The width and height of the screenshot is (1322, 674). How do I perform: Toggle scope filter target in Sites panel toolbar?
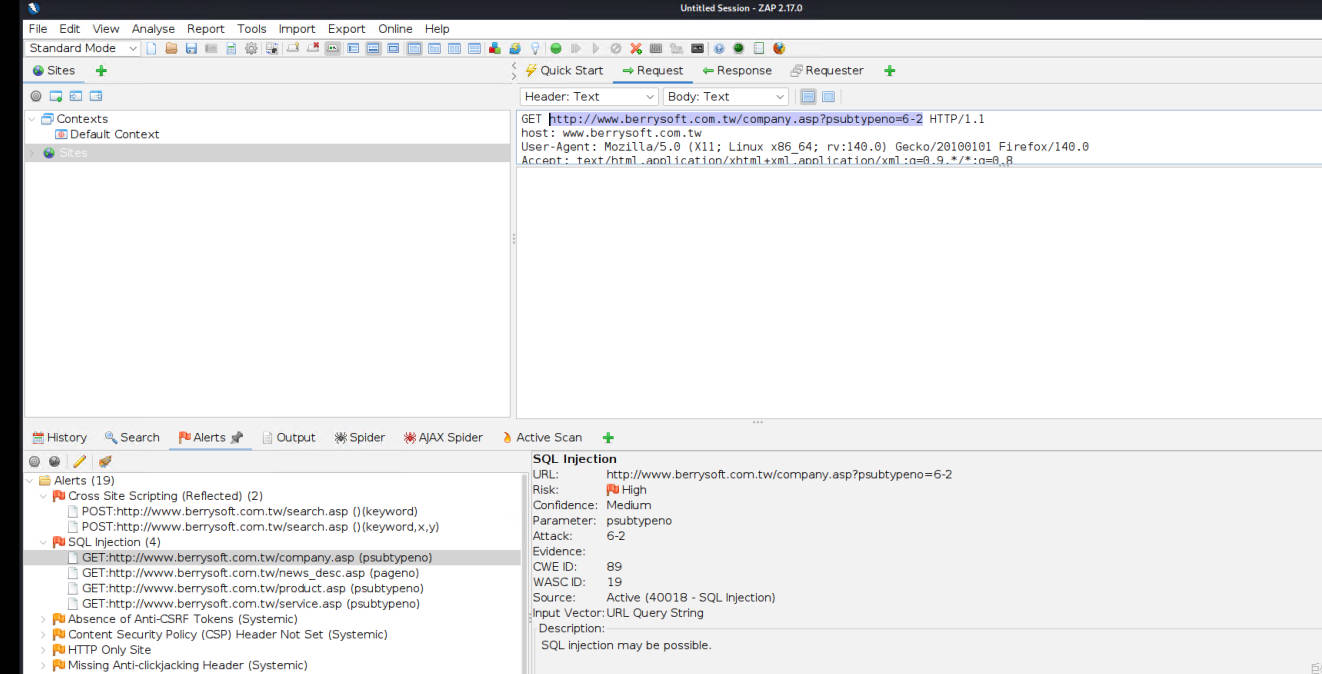tap(36, 96)
